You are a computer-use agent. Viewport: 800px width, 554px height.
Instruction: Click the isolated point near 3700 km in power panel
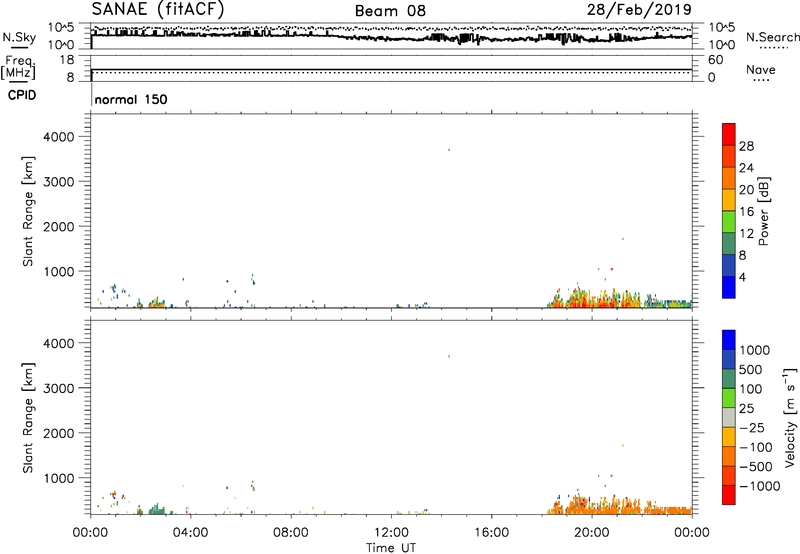(x=449, y=149)
